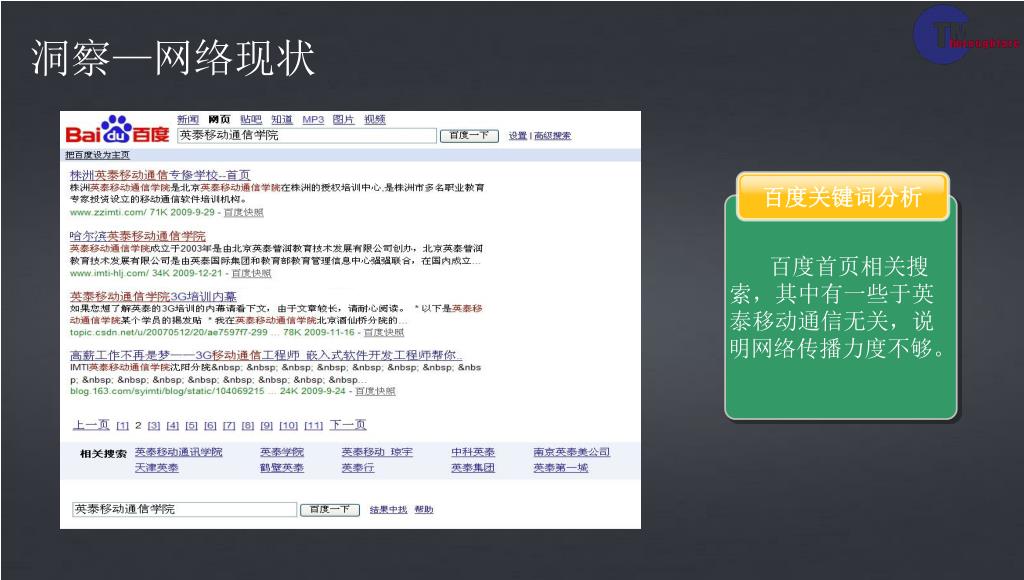Click the 百度关键词分析 yellow label
Screen dimensions: 1024x580
click(x=842, y=197)
